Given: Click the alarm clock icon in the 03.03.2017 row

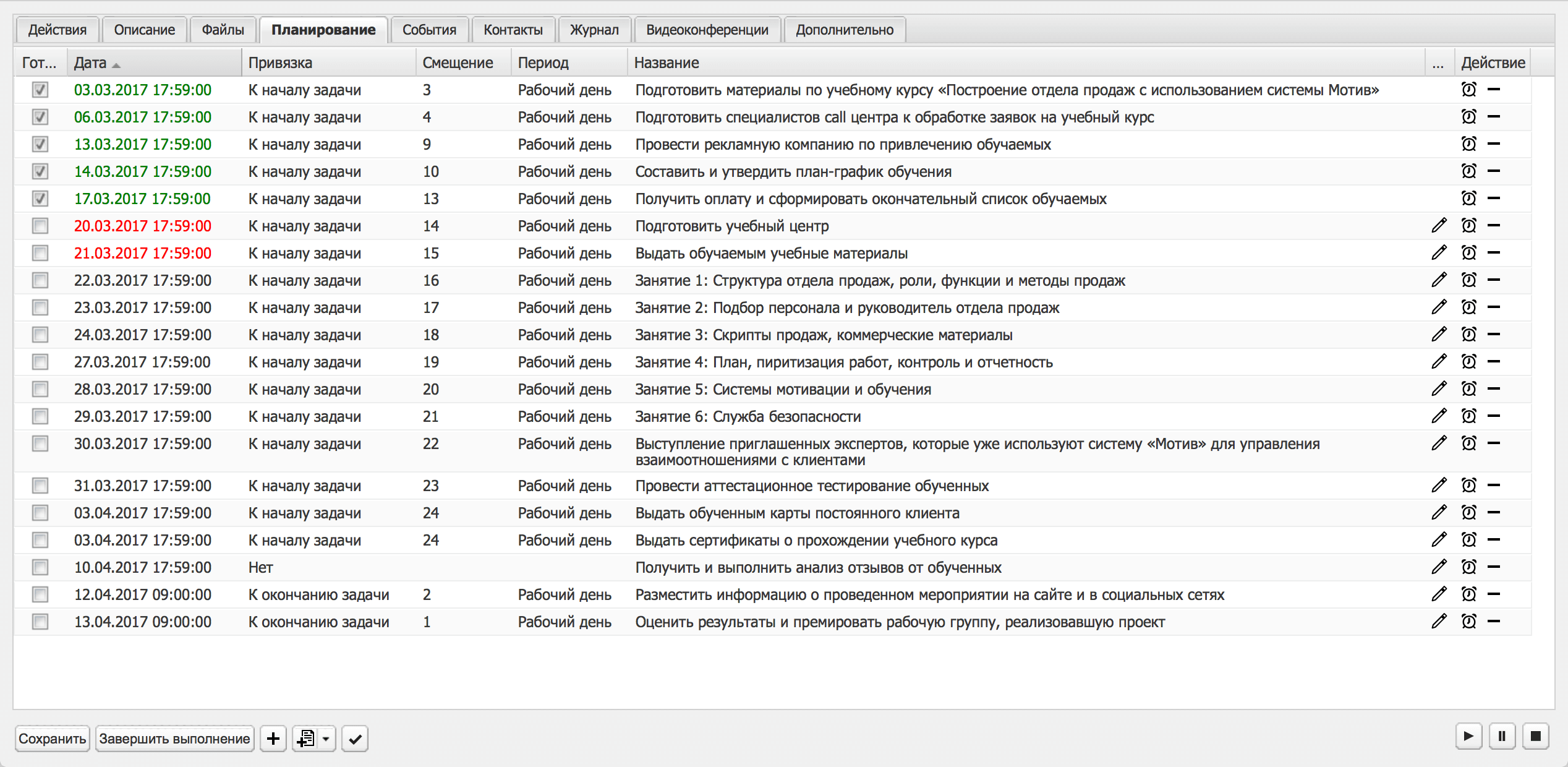Looking at the screenshot, I should coord(1469,90).
